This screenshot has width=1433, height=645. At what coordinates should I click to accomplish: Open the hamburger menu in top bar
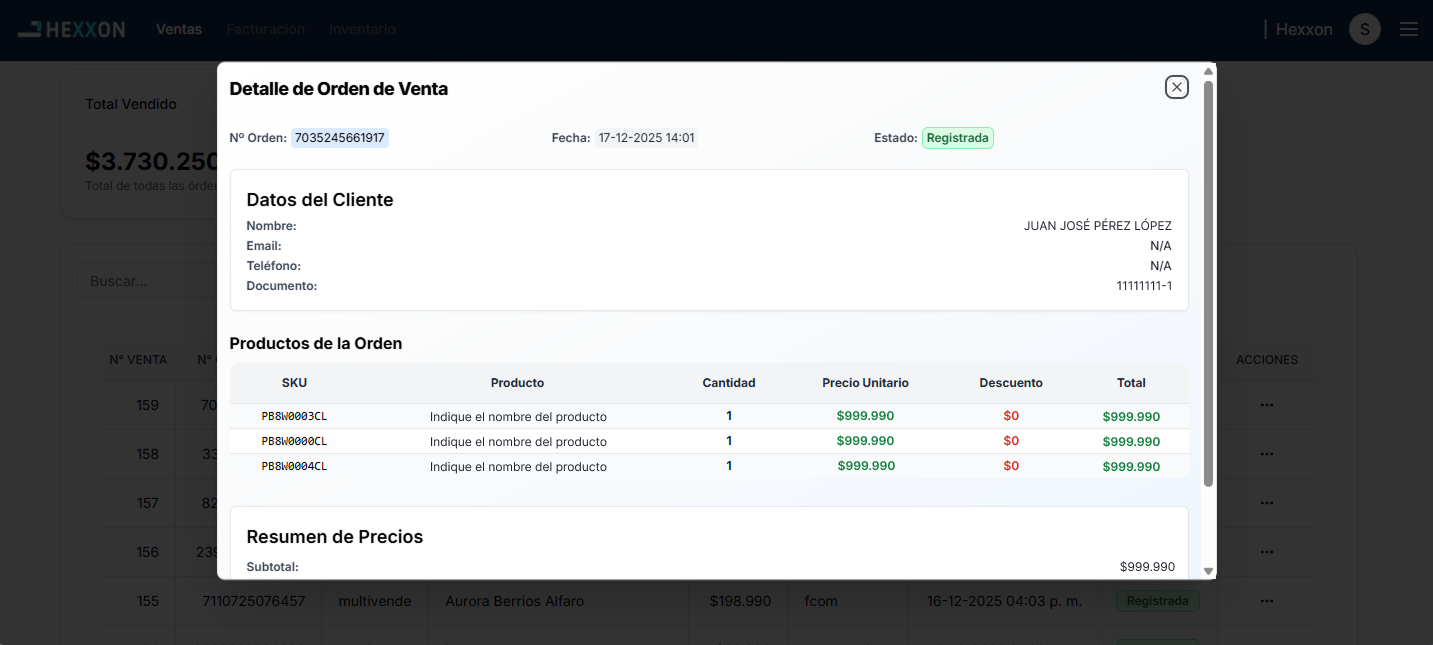point(1408,29)
